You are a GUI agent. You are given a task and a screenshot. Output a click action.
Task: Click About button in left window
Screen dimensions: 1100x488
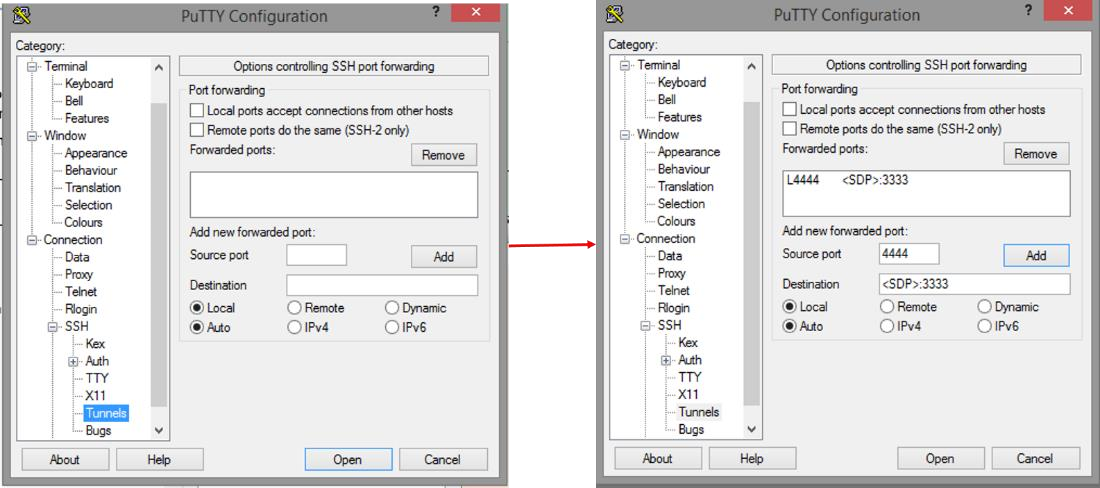click(65, 460)
